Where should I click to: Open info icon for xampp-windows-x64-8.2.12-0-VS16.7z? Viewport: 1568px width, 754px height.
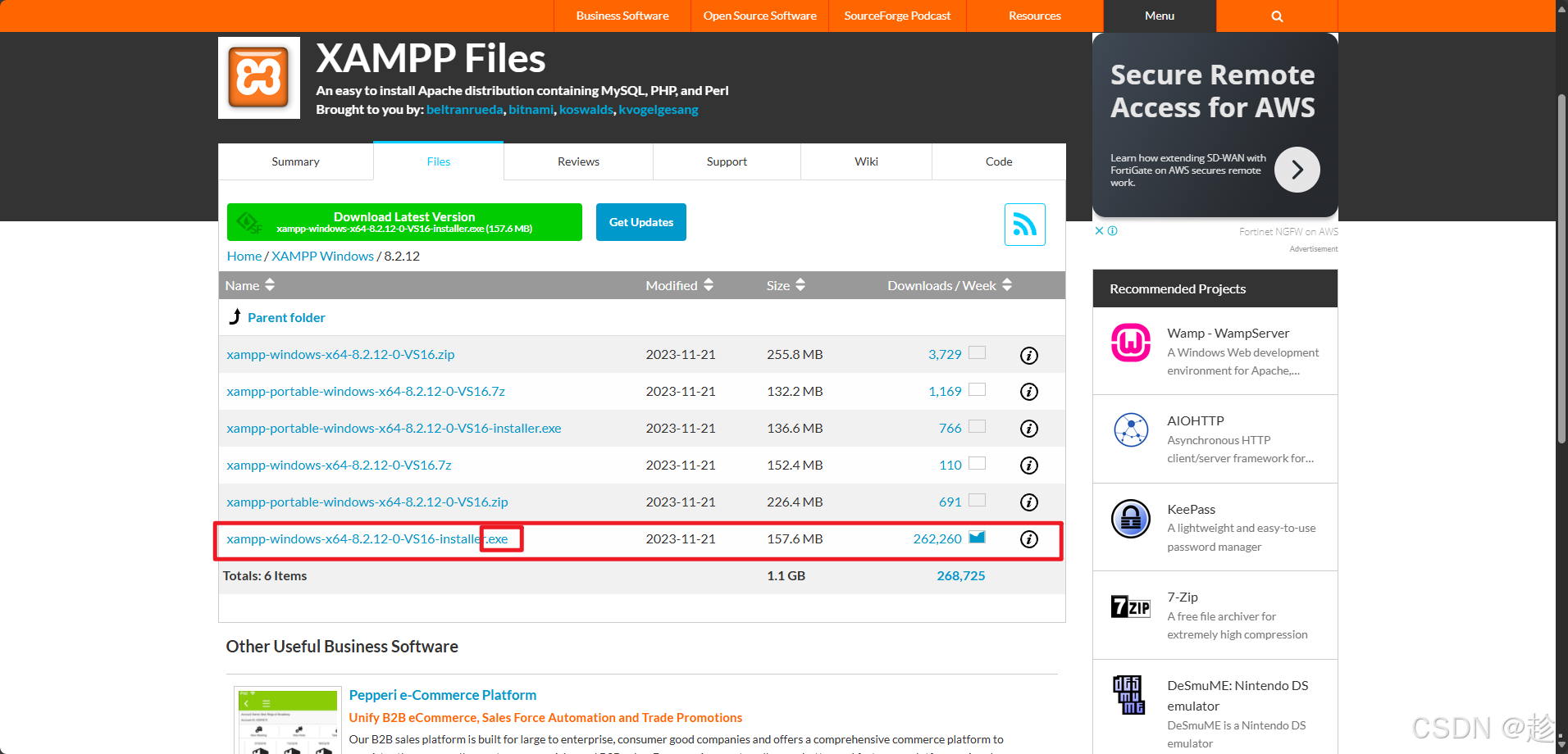[x=1029, y=466]
